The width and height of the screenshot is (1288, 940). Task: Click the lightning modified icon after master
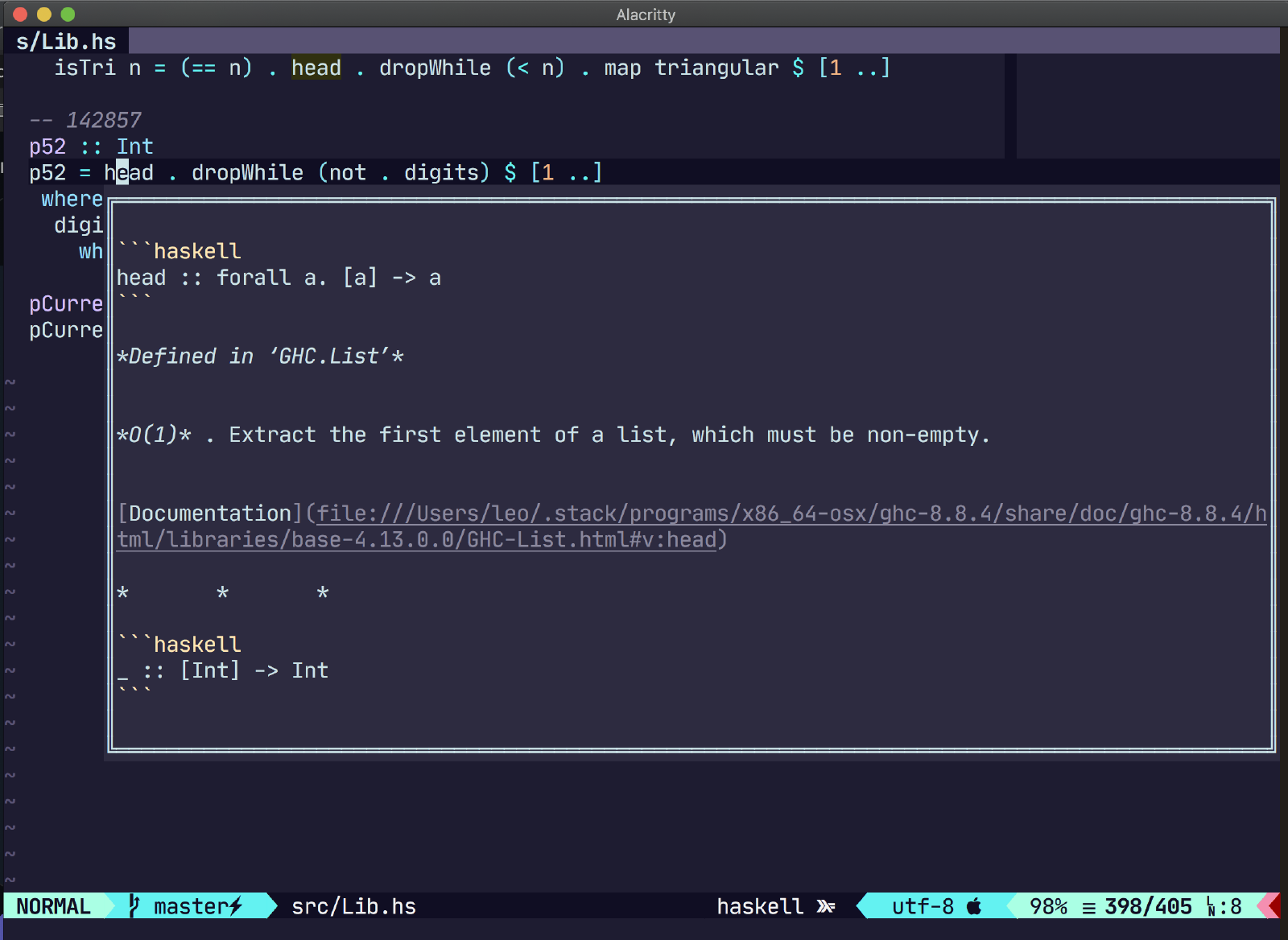click(236, 906)
